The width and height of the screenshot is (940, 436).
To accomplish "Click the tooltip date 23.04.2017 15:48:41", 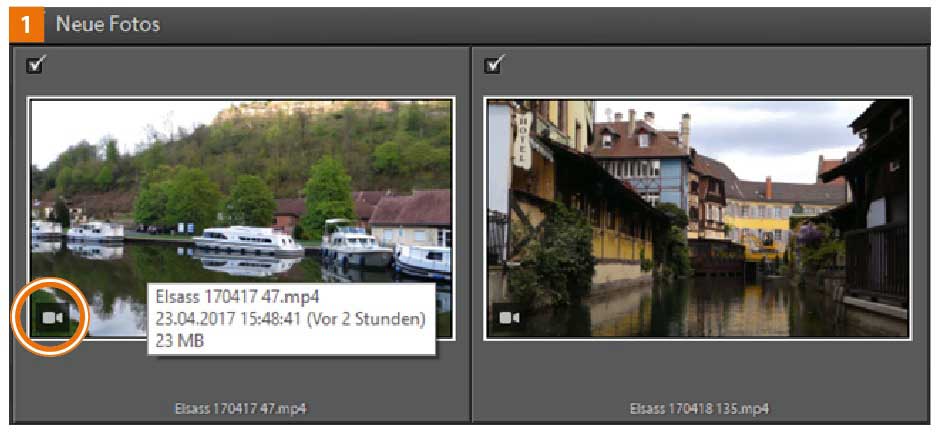I will [x=228, y=319].
